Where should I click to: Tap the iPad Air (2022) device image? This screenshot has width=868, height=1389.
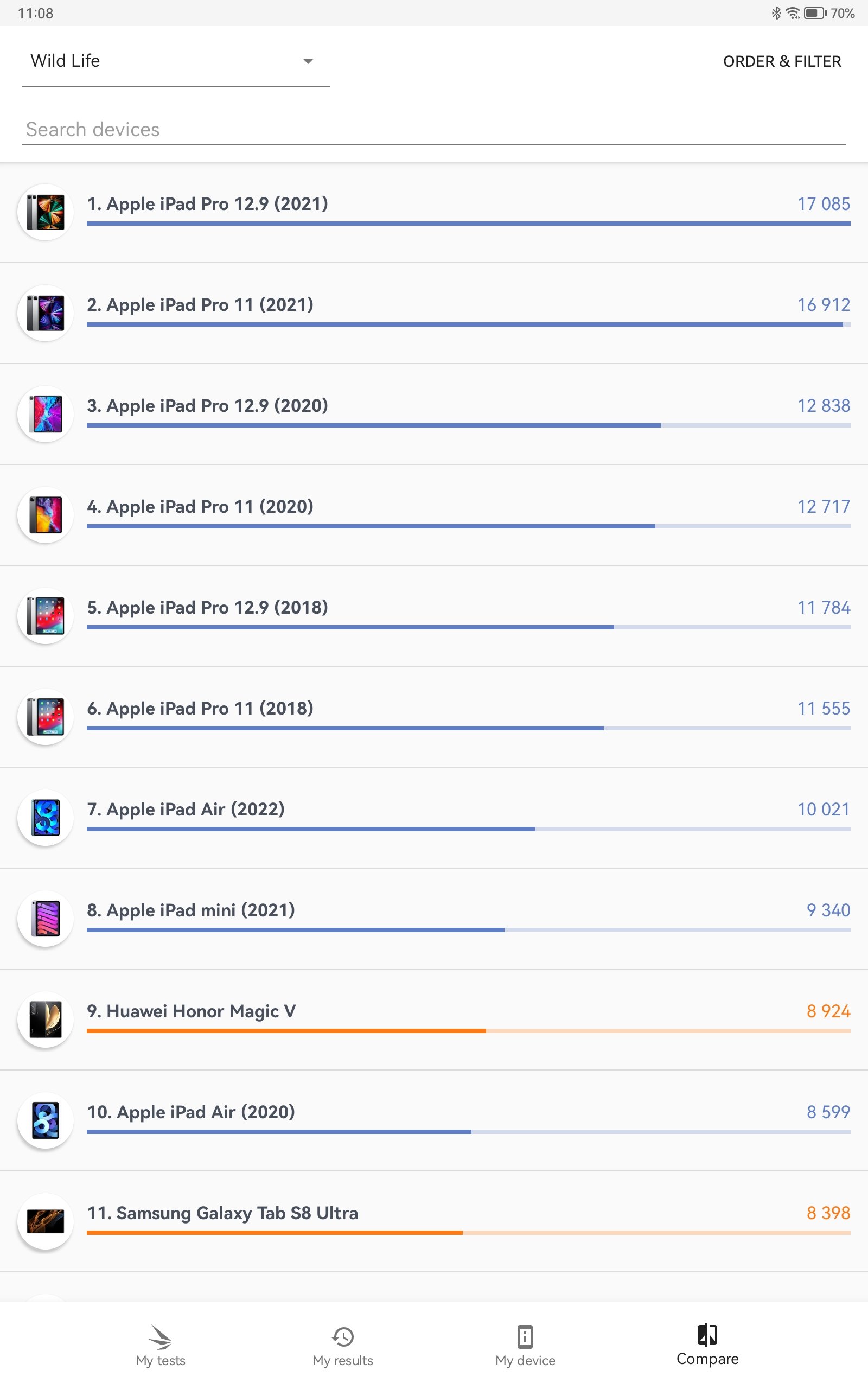pos(46,817)
